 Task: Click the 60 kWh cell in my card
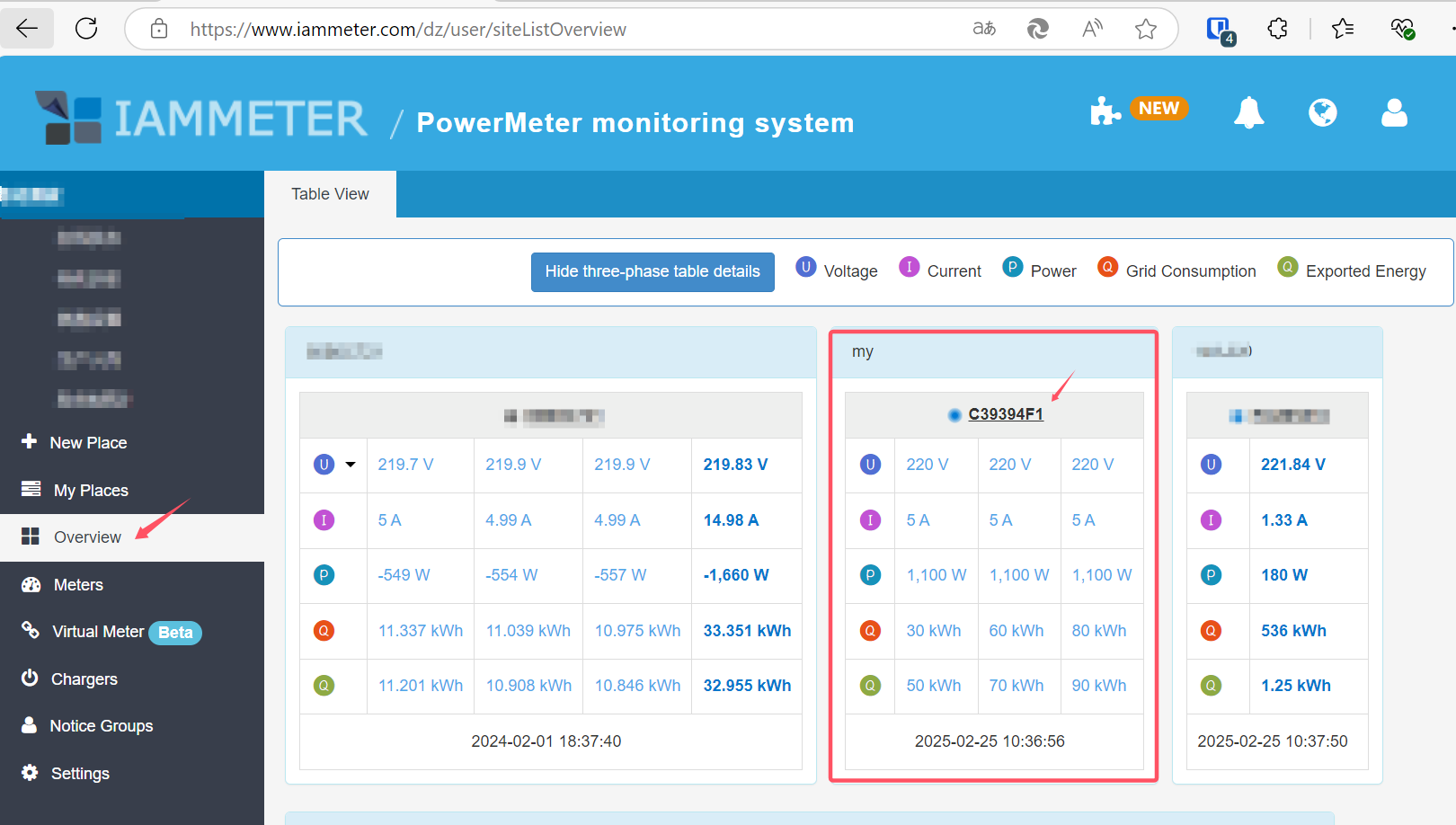pyautogui.click(x=1017, y=631)
